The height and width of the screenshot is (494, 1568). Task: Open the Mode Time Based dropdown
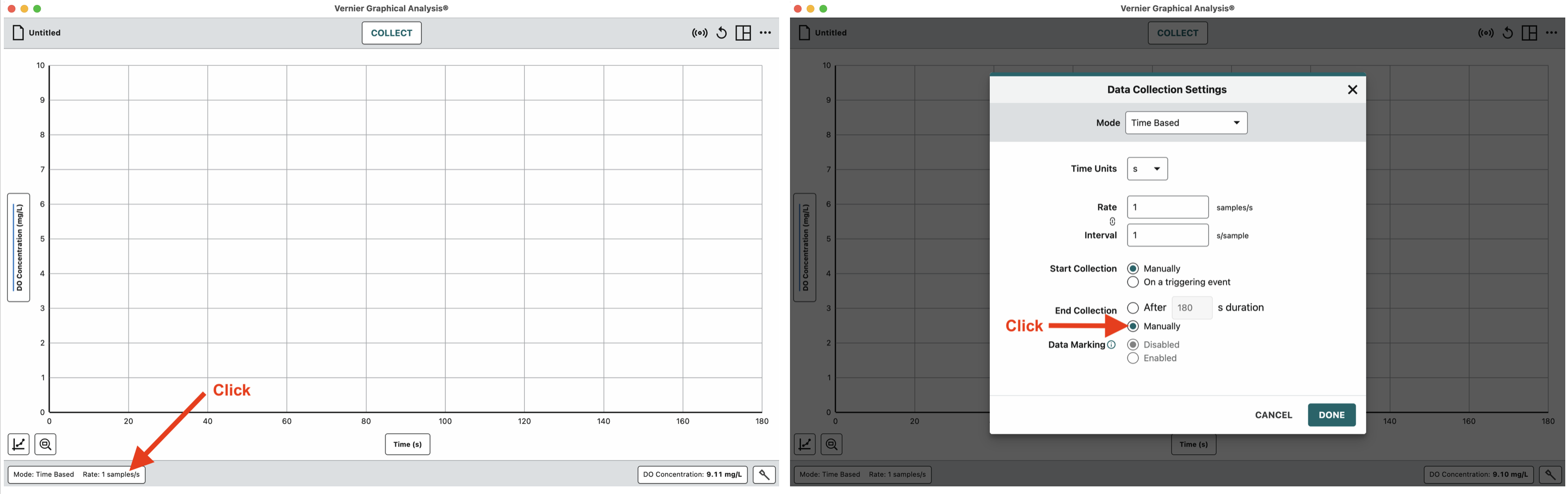1186,123
